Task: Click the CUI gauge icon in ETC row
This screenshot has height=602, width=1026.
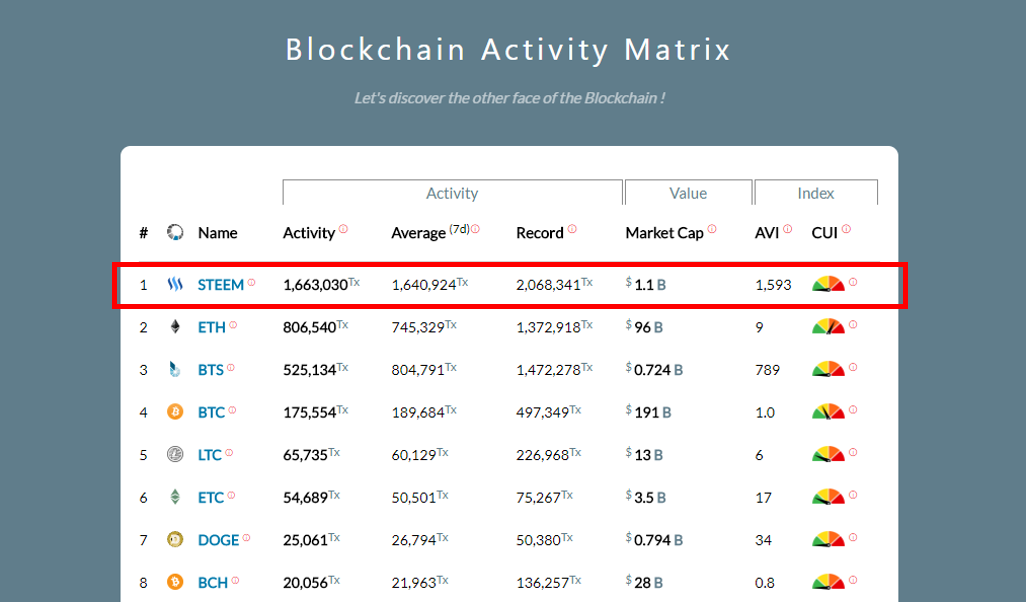Action: pos(828,497)
